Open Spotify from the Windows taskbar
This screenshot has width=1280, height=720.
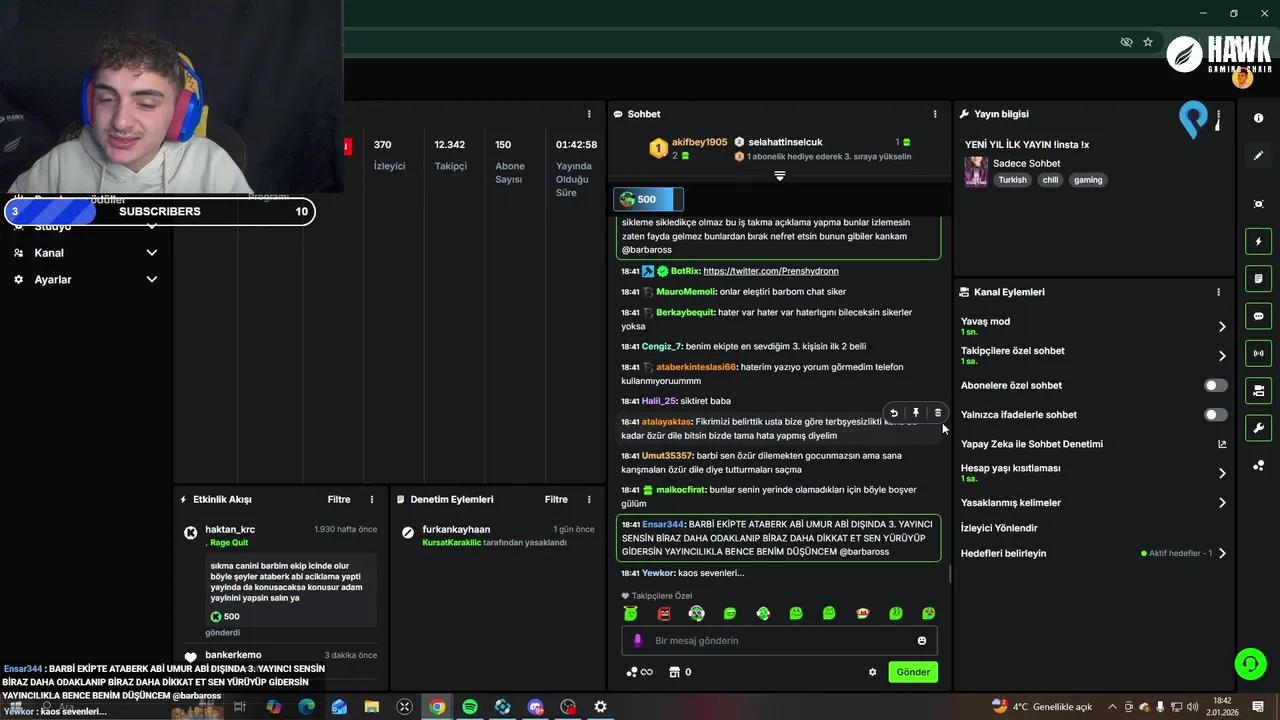[x=470, y=707]
